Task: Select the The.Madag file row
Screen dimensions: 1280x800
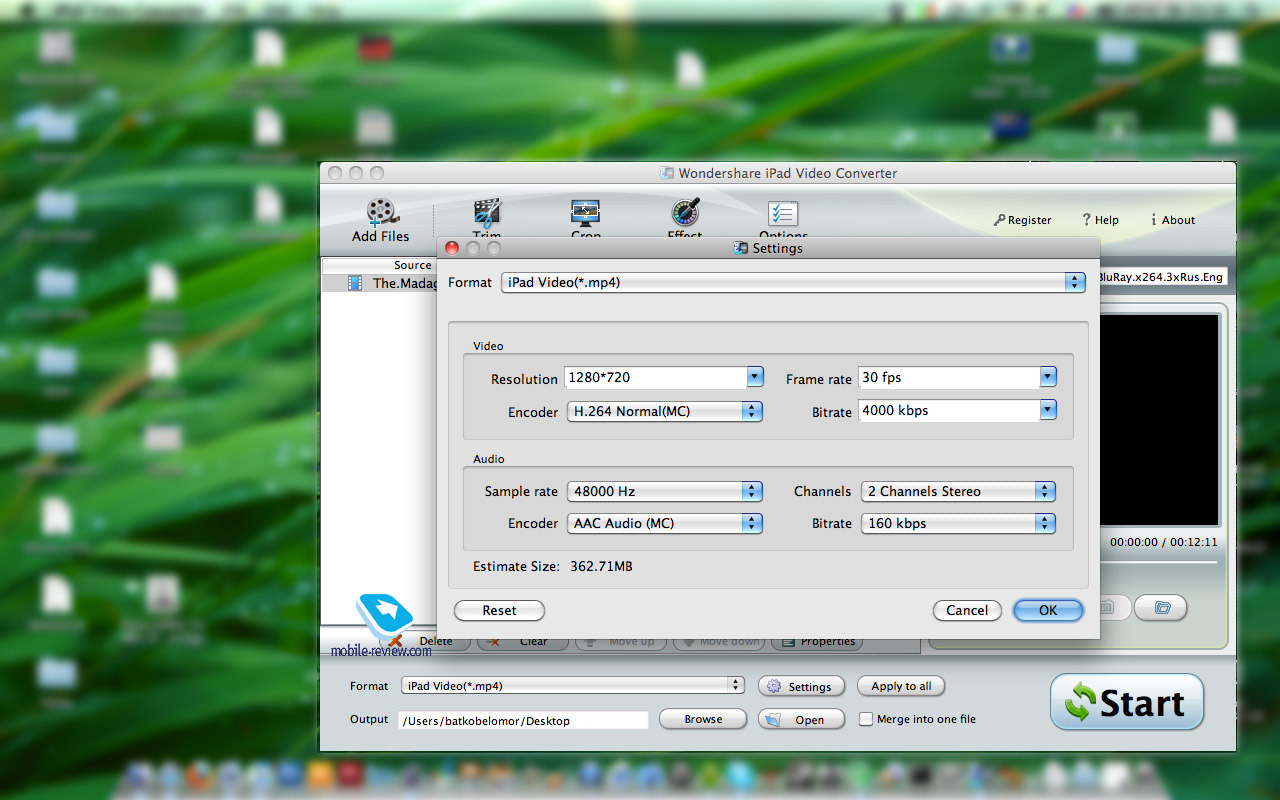Action: point(381,283)
